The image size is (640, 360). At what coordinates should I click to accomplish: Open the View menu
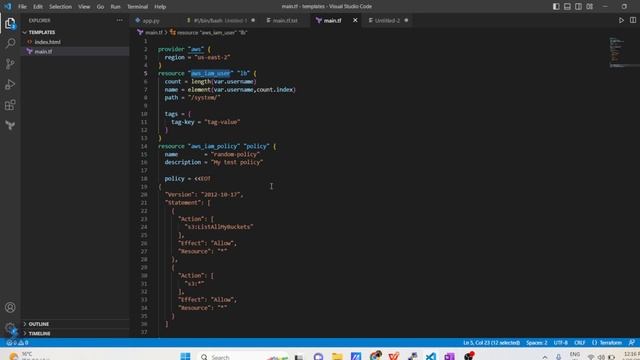[84, 7]
